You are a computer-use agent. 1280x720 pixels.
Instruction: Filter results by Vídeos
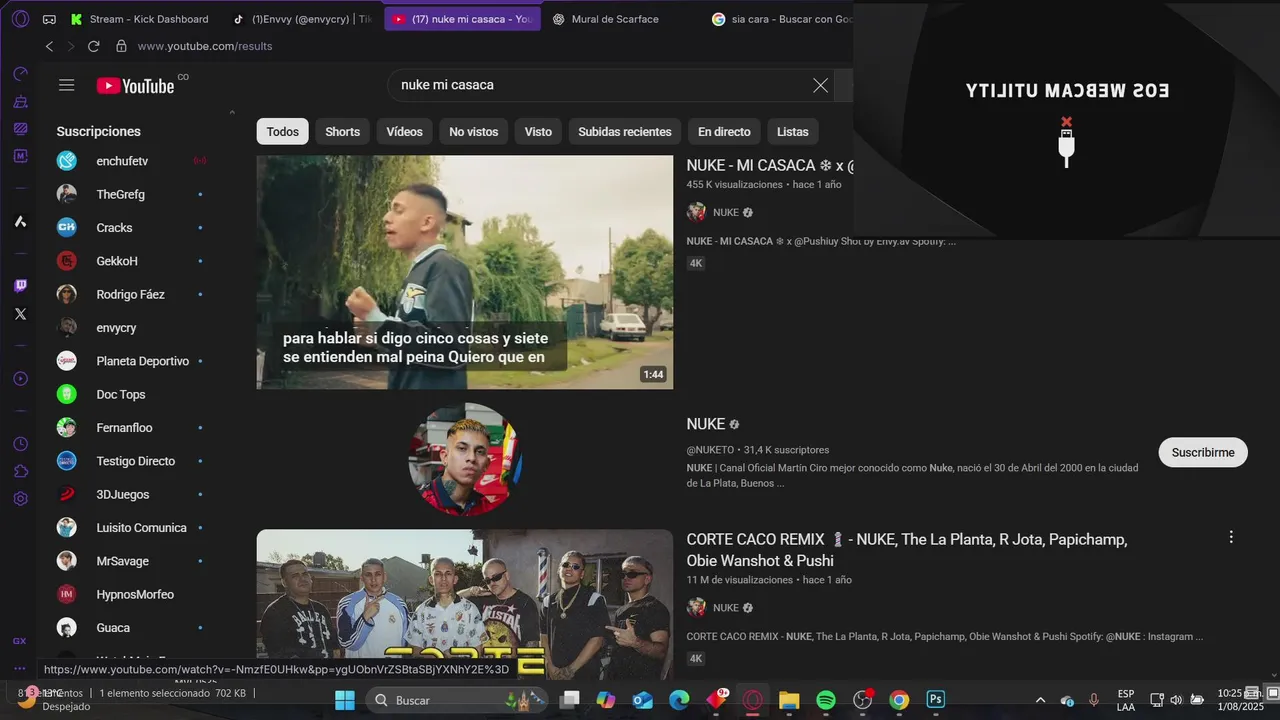405,132
